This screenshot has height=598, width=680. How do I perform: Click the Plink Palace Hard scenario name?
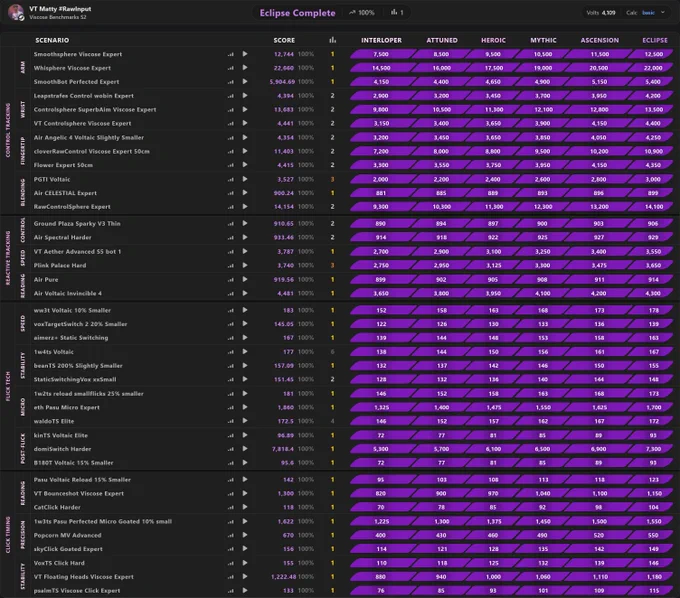60,265
